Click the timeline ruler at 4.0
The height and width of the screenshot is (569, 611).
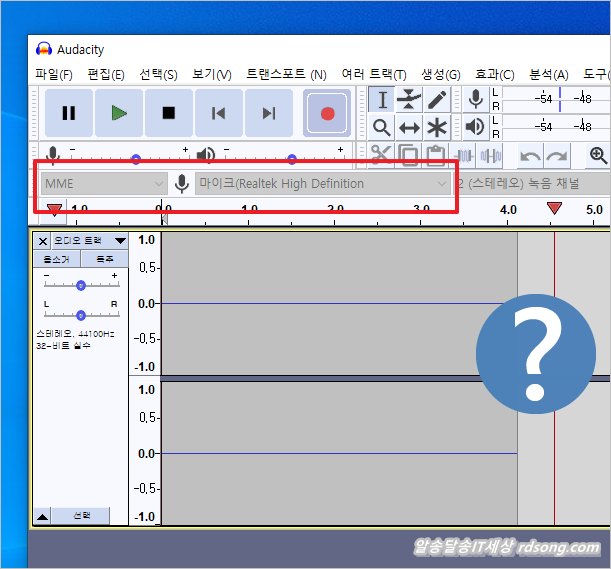(x=508, y=210)
